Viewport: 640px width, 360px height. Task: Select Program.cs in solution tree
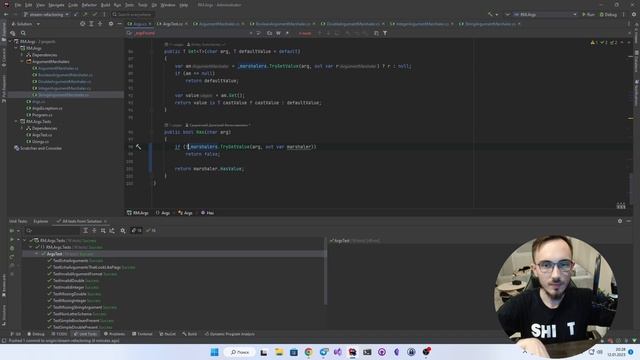(42, 115)
